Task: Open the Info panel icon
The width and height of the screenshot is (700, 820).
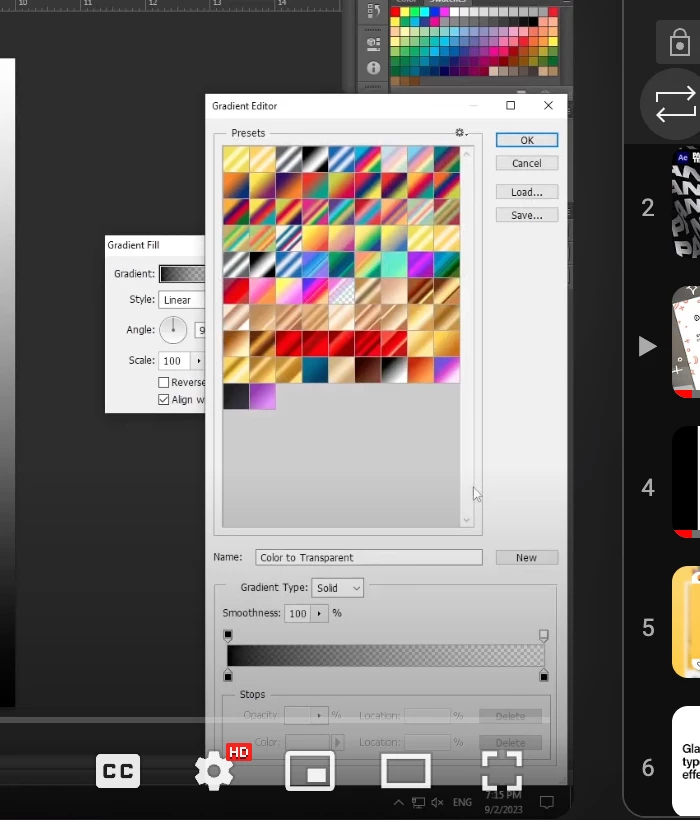Action: coord(373,67)
